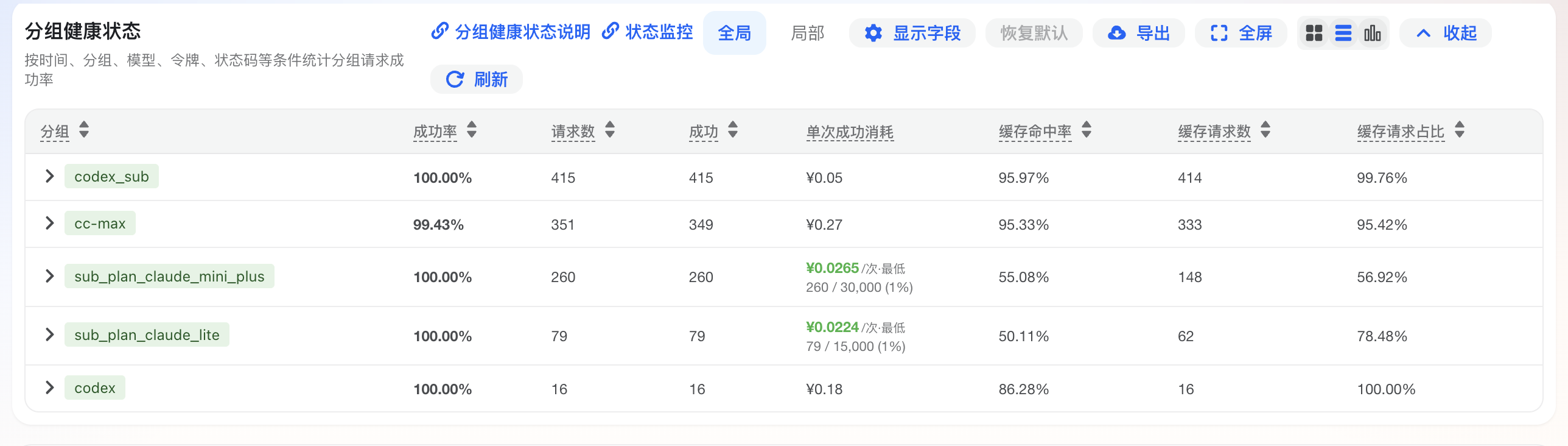The width and height of the screenshot is (1568, 446).
Task: Click the cc-max group tag
Action: [x=100, y=223]
